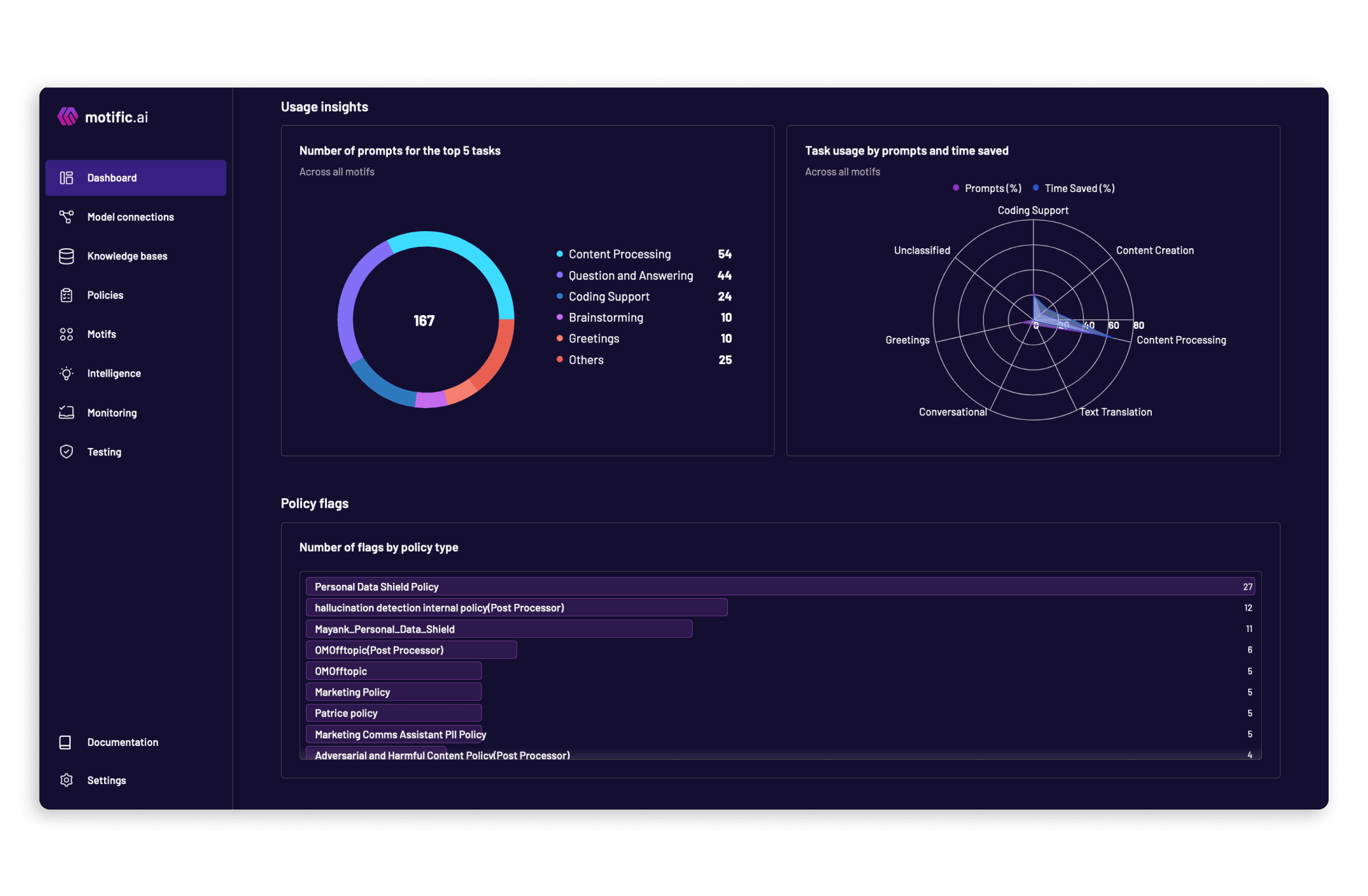This screenshot has height=896, width=1368.
Task: Select the Motifs icon
Action: [66, 334]
